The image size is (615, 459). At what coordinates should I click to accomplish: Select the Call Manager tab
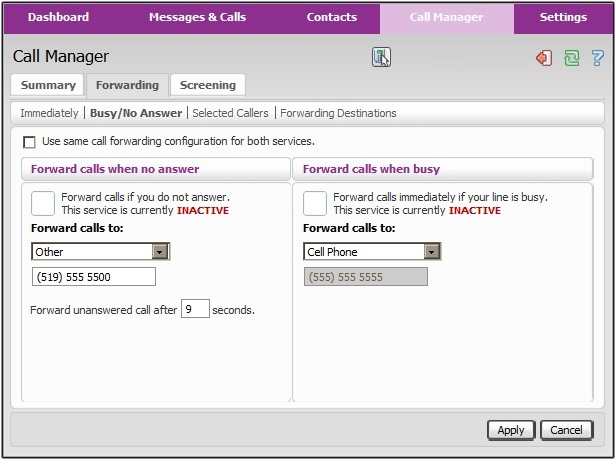point(446,18)
